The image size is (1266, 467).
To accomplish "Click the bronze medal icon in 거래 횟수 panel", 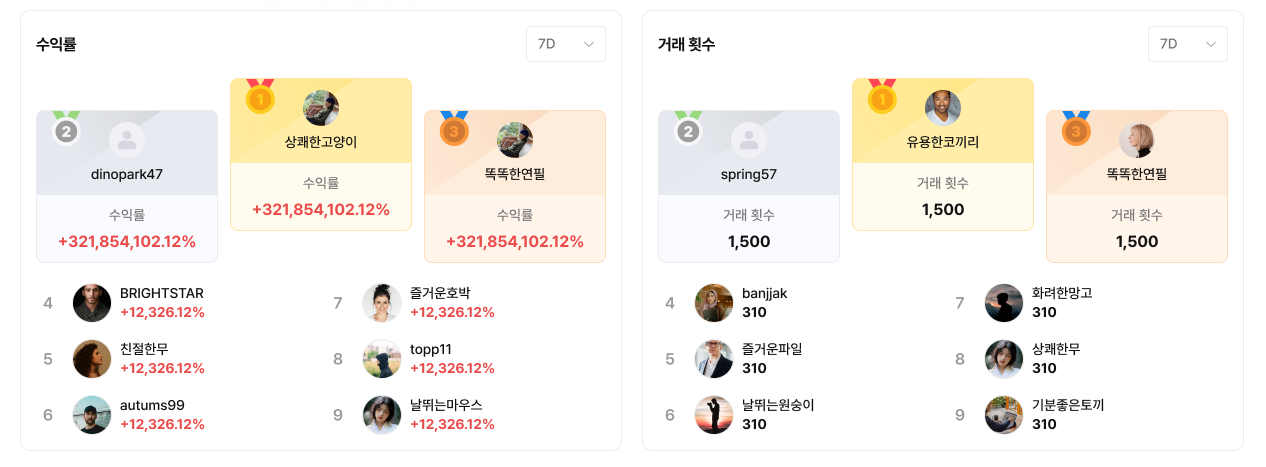I will 1076,129.
